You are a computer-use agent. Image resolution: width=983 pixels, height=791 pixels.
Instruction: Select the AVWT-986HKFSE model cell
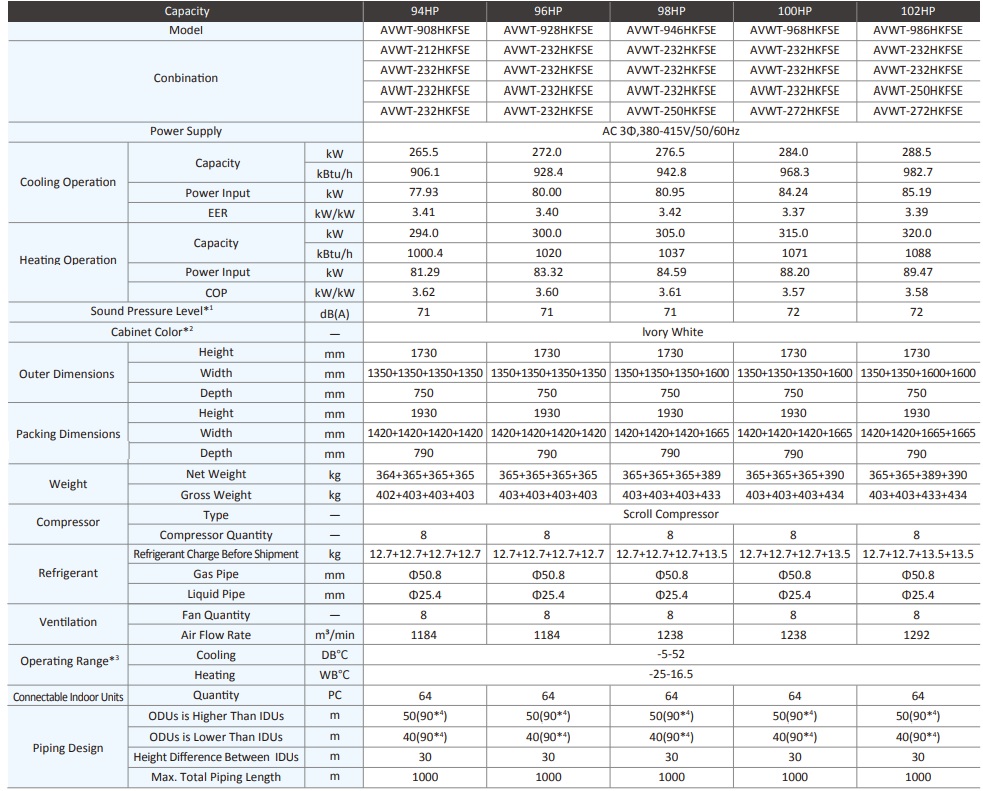point(917,30)
